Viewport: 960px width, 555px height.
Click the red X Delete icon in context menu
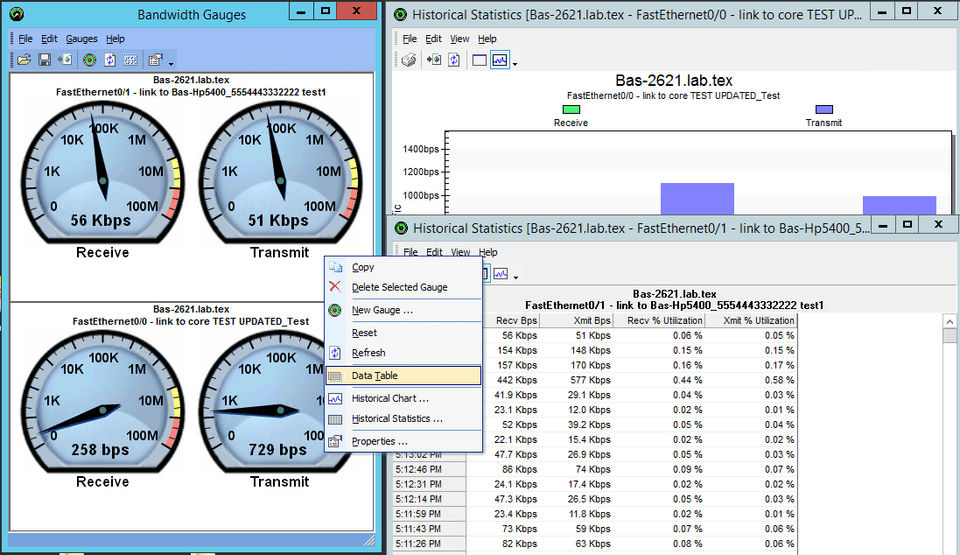coord(335,287)
